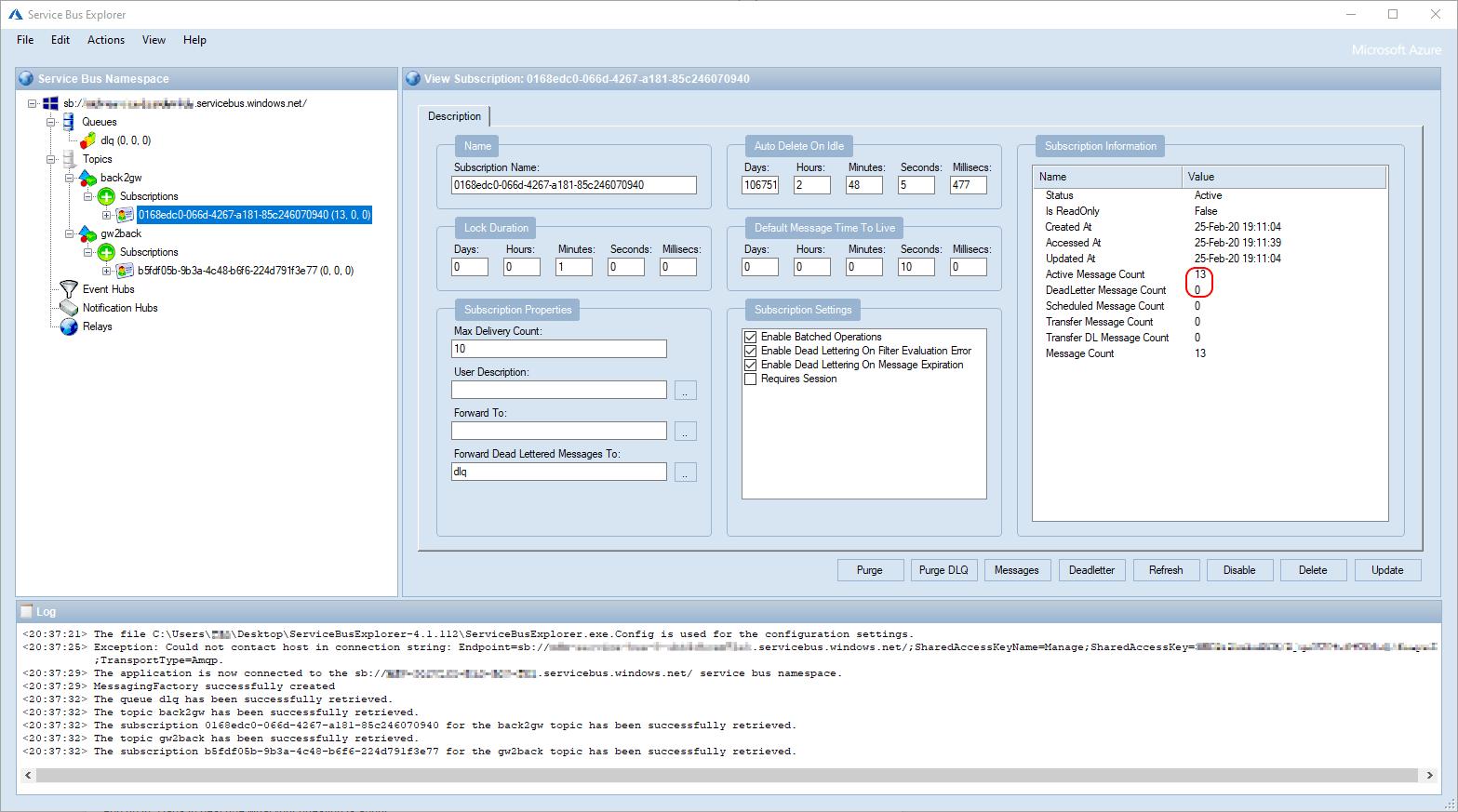The width and height of the screenshot is (1458, 812).
Task: Open the View menu
Action: (x=154, y=40)
